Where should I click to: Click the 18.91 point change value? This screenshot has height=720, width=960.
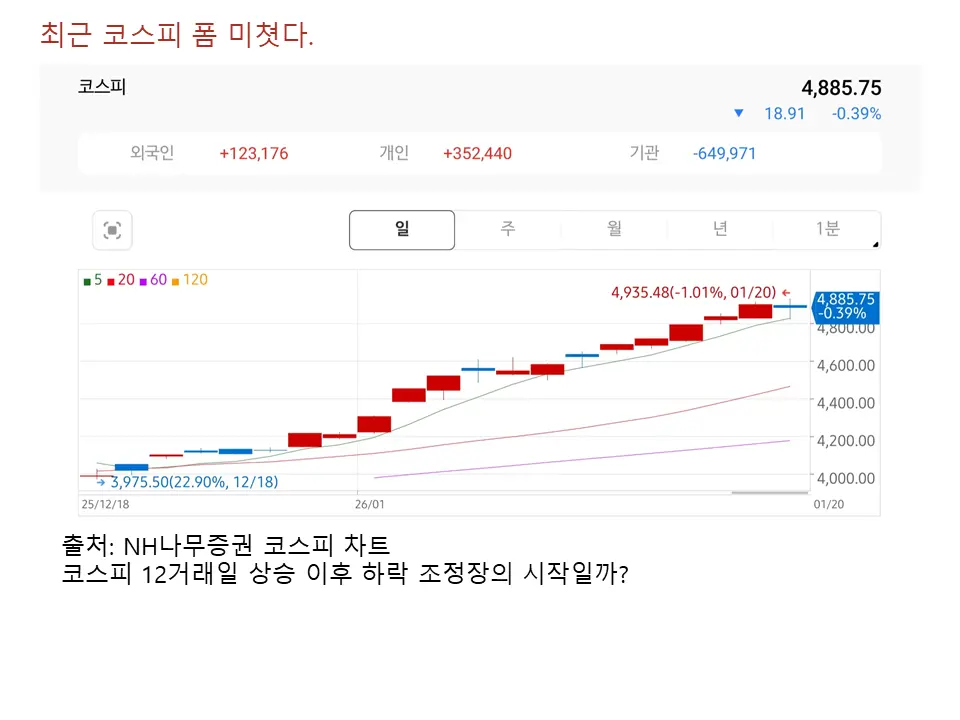784,114
